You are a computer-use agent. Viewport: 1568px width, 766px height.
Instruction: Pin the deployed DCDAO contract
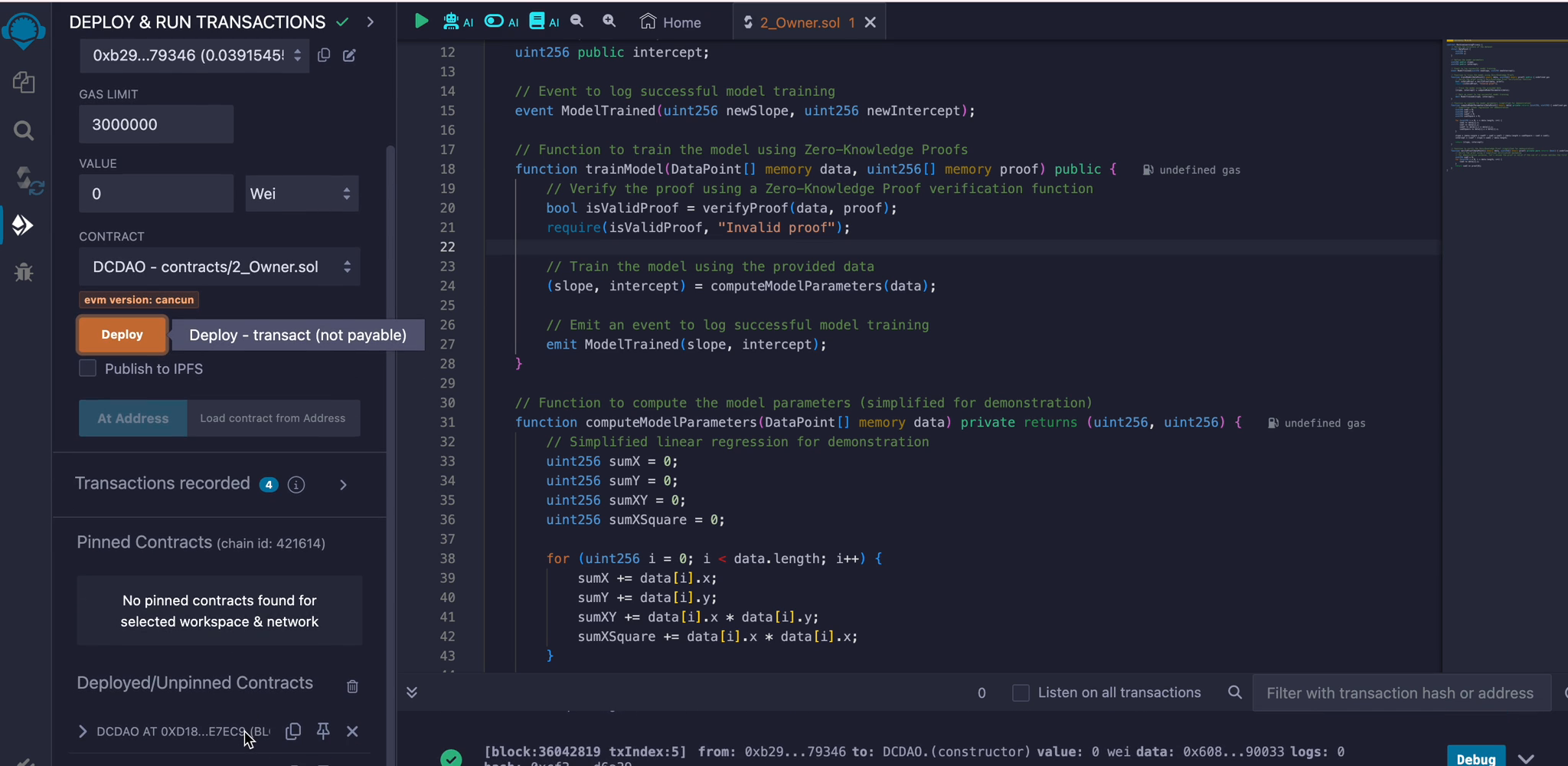coord(323,732)
